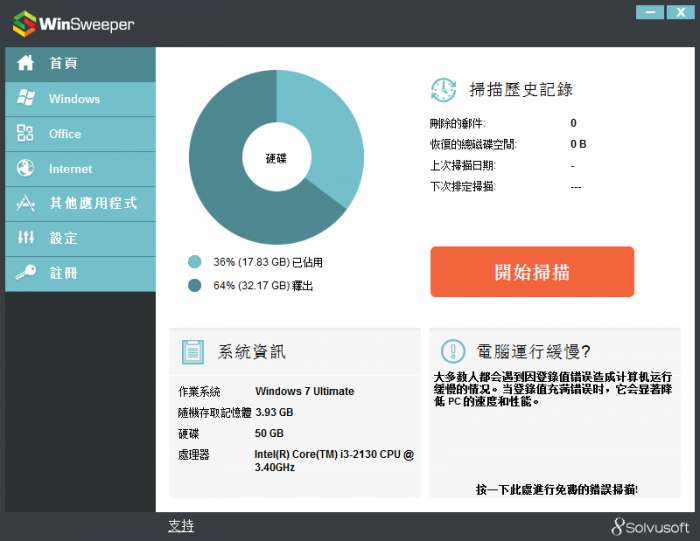
Task: Switch to the Windows section
Action: 80,99
